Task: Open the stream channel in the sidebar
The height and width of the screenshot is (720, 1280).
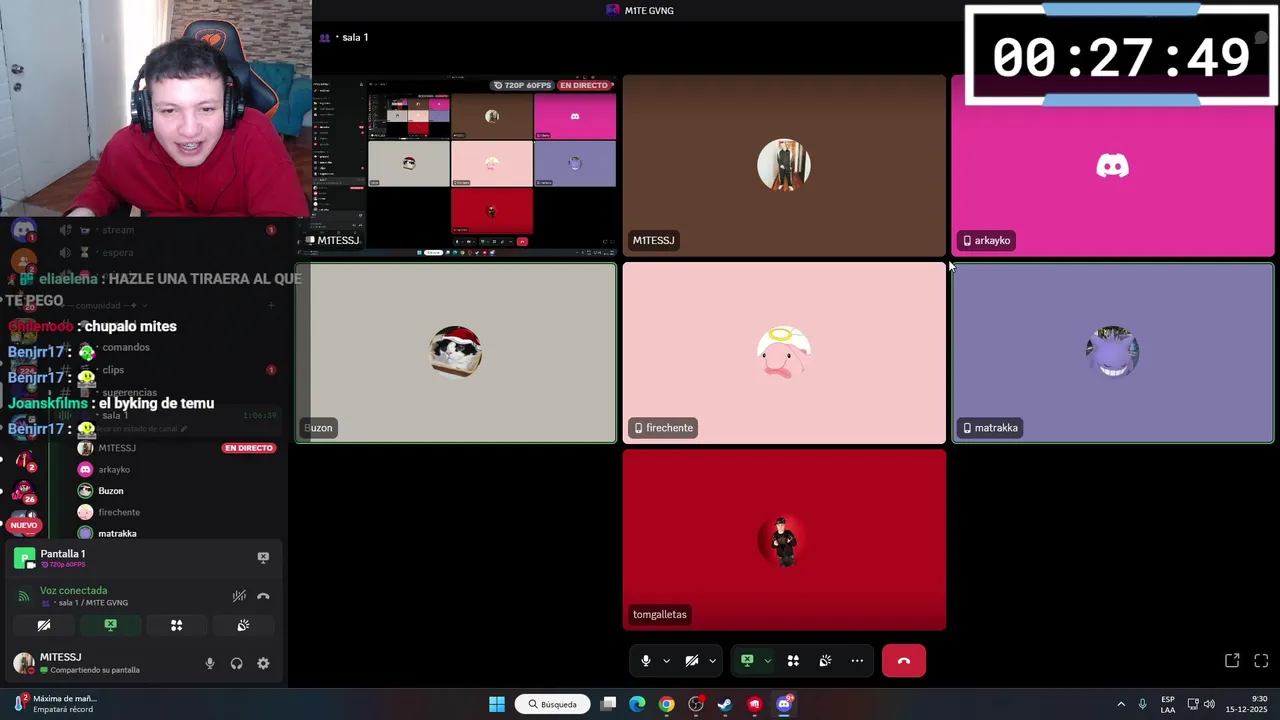Action: coord(117,229)
